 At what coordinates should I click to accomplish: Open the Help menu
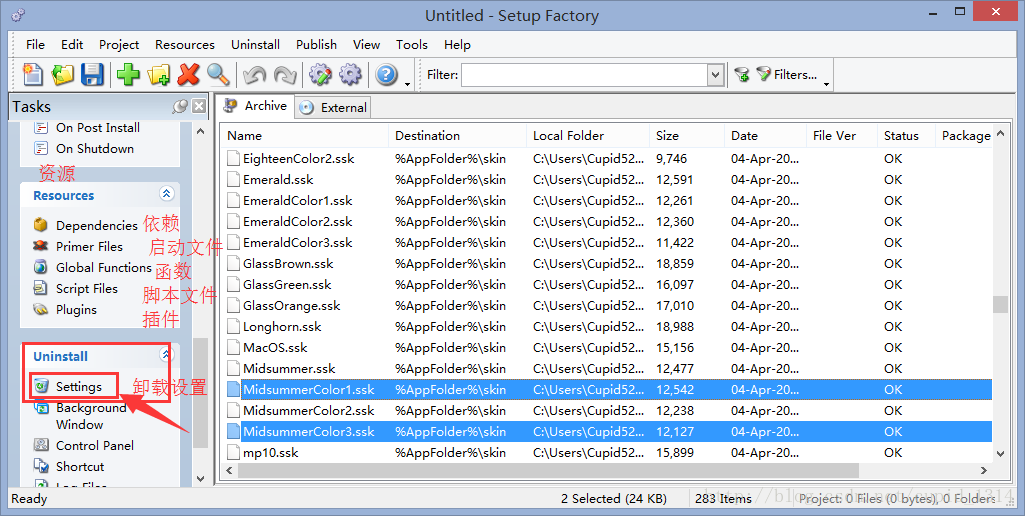coord(457,44)
